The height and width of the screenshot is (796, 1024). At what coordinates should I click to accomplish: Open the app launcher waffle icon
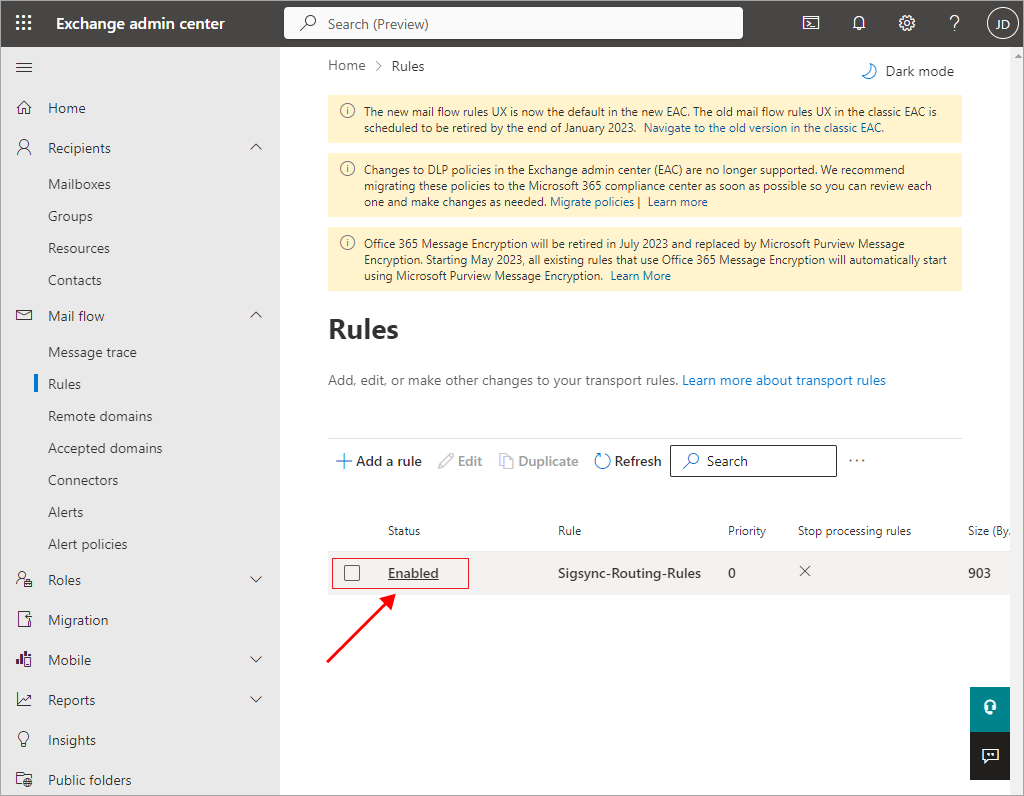tap(24, 24)
